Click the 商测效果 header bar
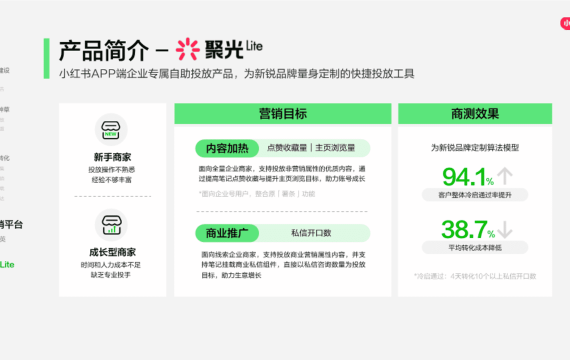 [x=475, y=114]
